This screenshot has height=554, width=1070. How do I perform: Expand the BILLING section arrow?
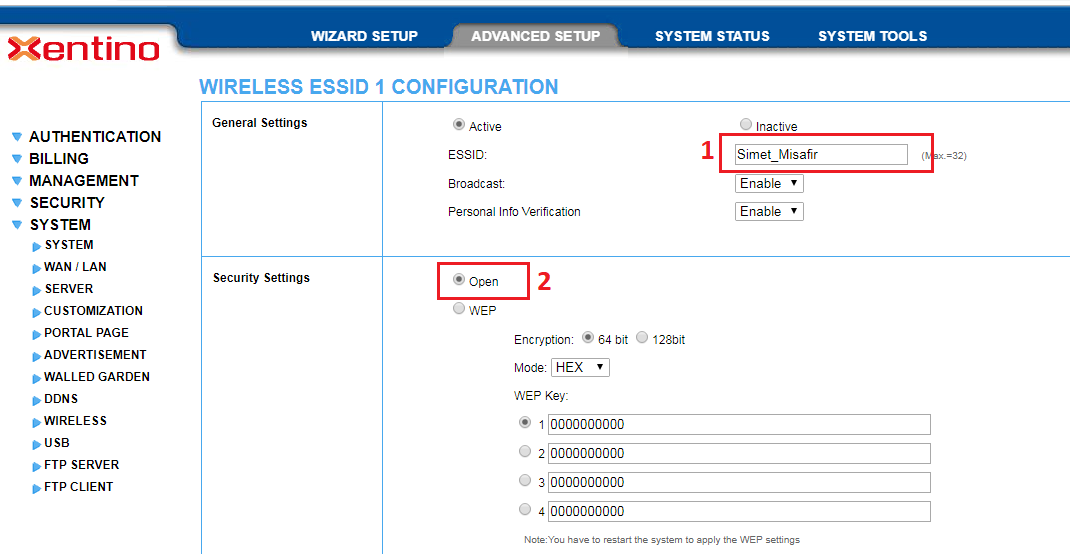click(x=17, y=159)
